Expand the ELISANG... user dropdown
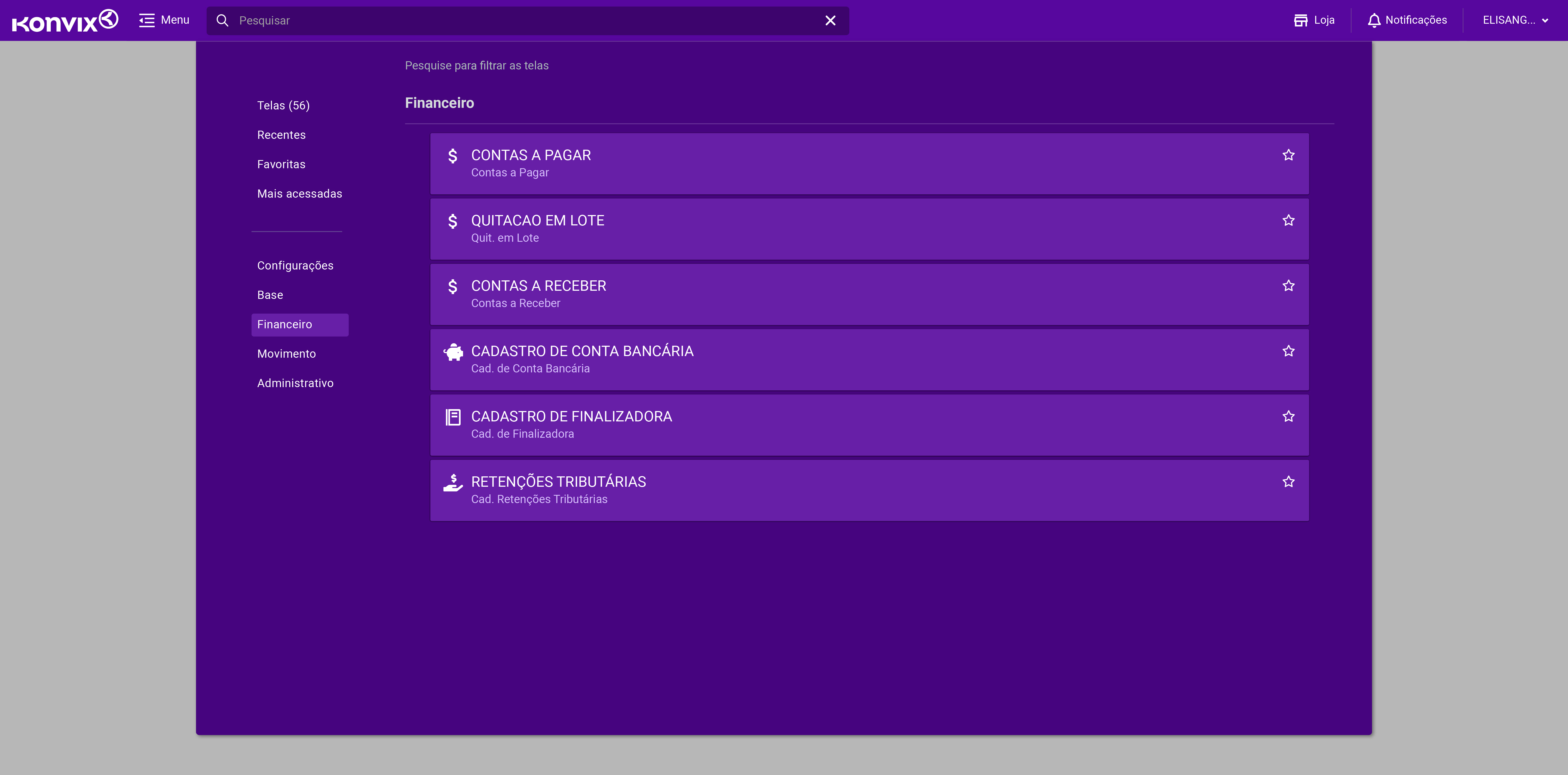The width and height of the screenshot is (1568, 775). point(1515,20)
